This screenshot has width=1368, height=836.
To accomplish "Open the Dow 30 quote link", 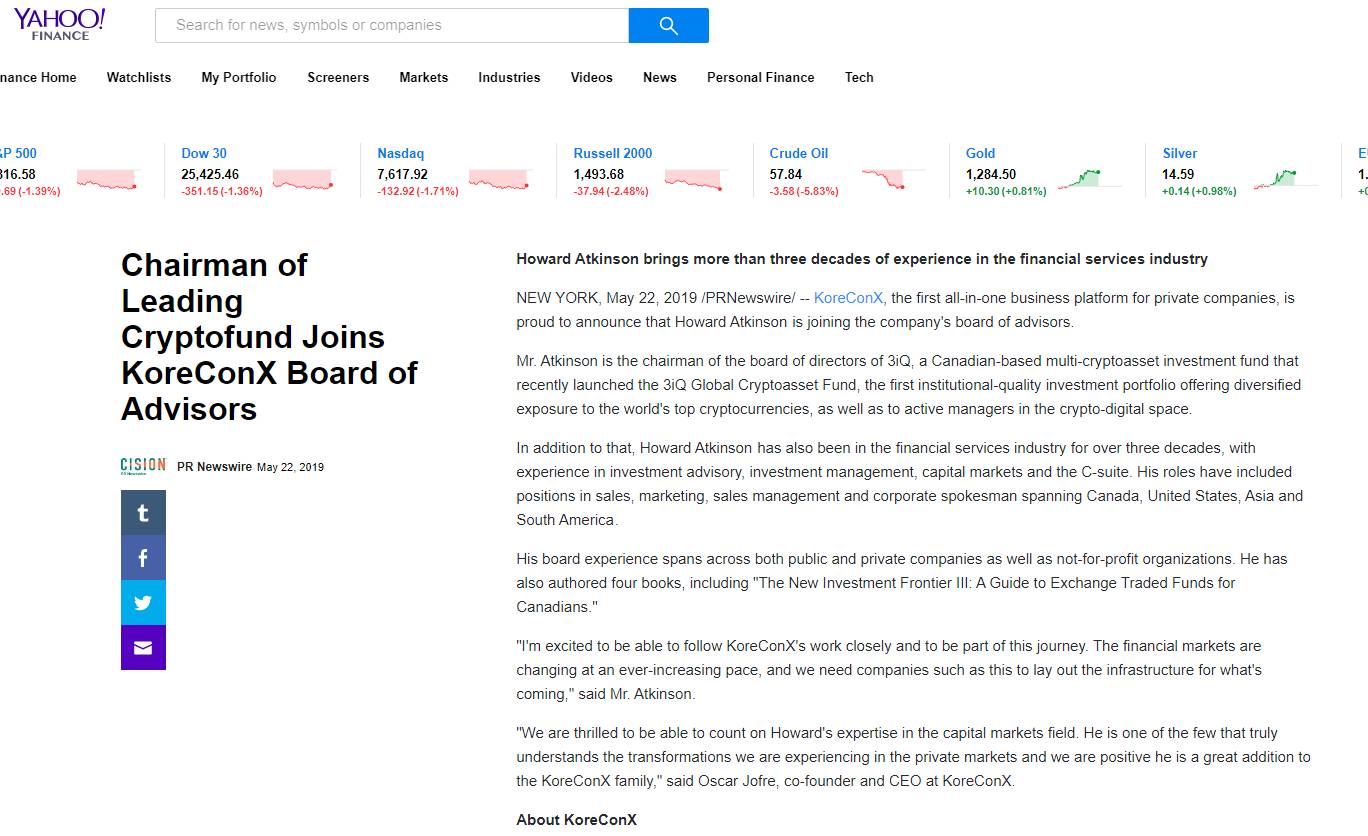I will [204, 153].
